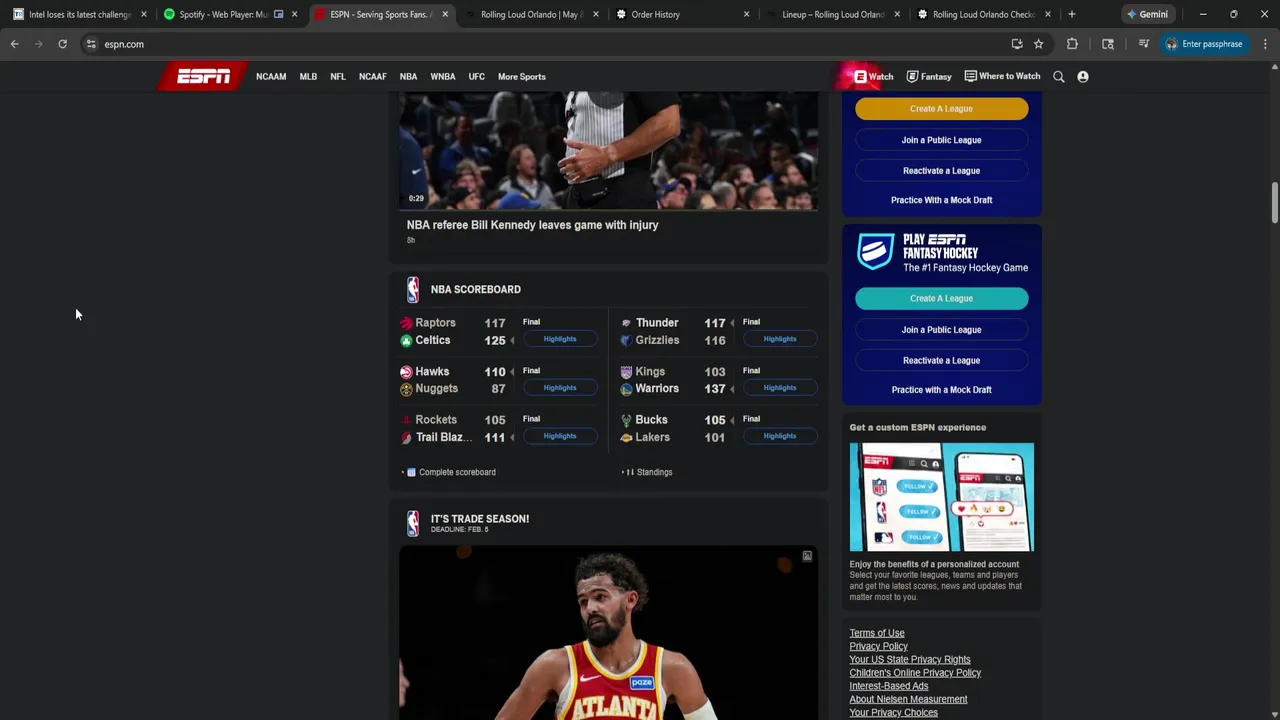Click the It's Trade Season heading
1280x720 pixels.
pyautogui.click(x=480, y=519)
